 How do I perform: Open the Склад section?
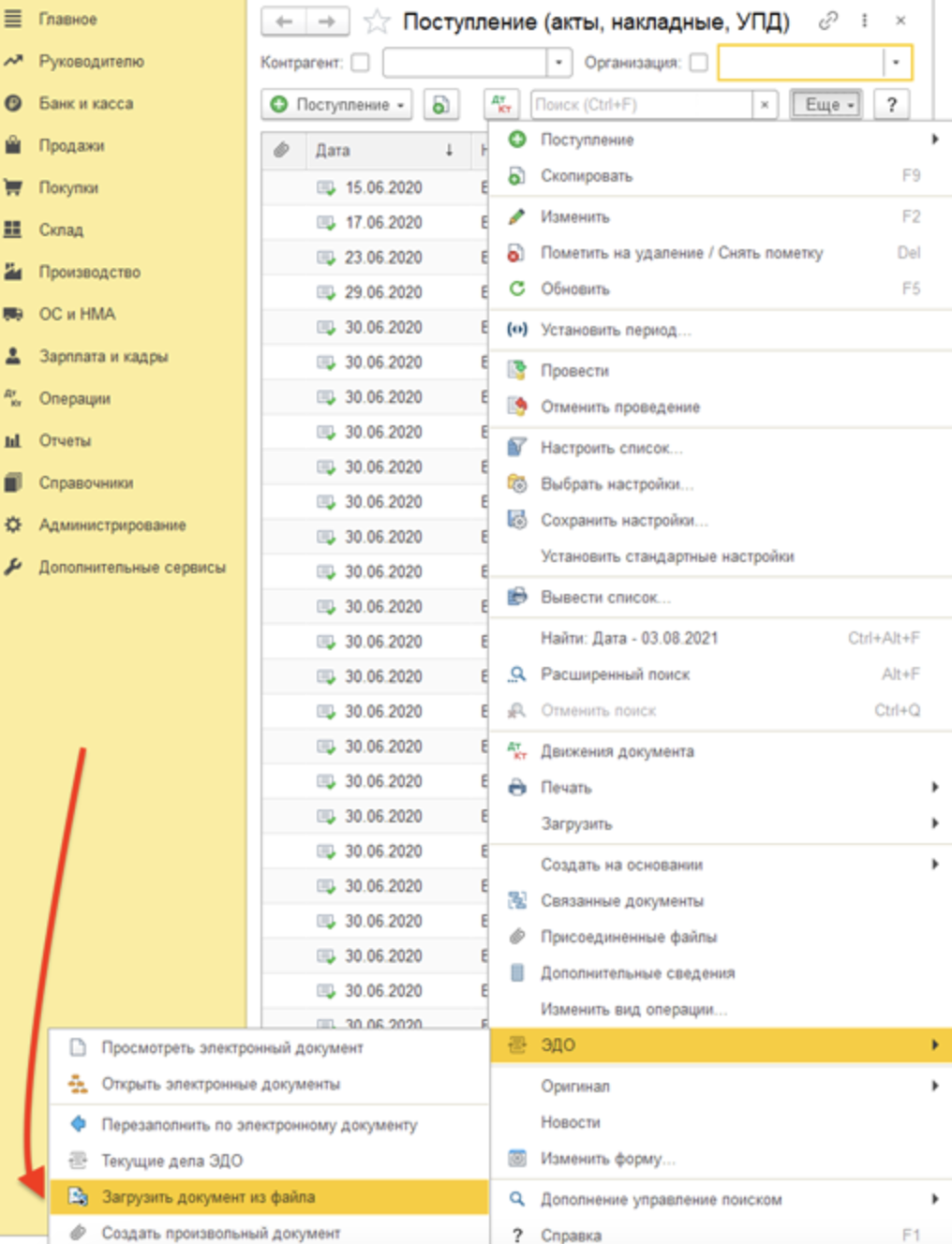pos(61,230)
